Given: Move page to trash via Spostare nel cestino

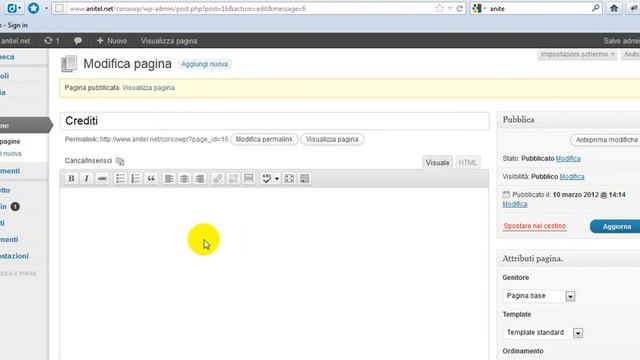Looking at the screenshot, I should (534, 226).
